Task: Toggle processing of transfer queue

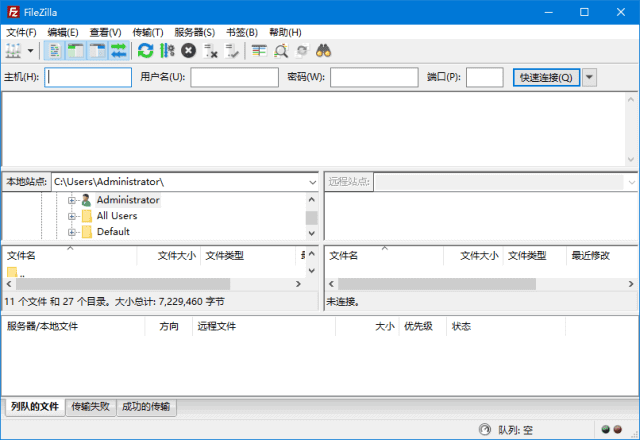Action: pyautogui.click(x=167, y=50)
